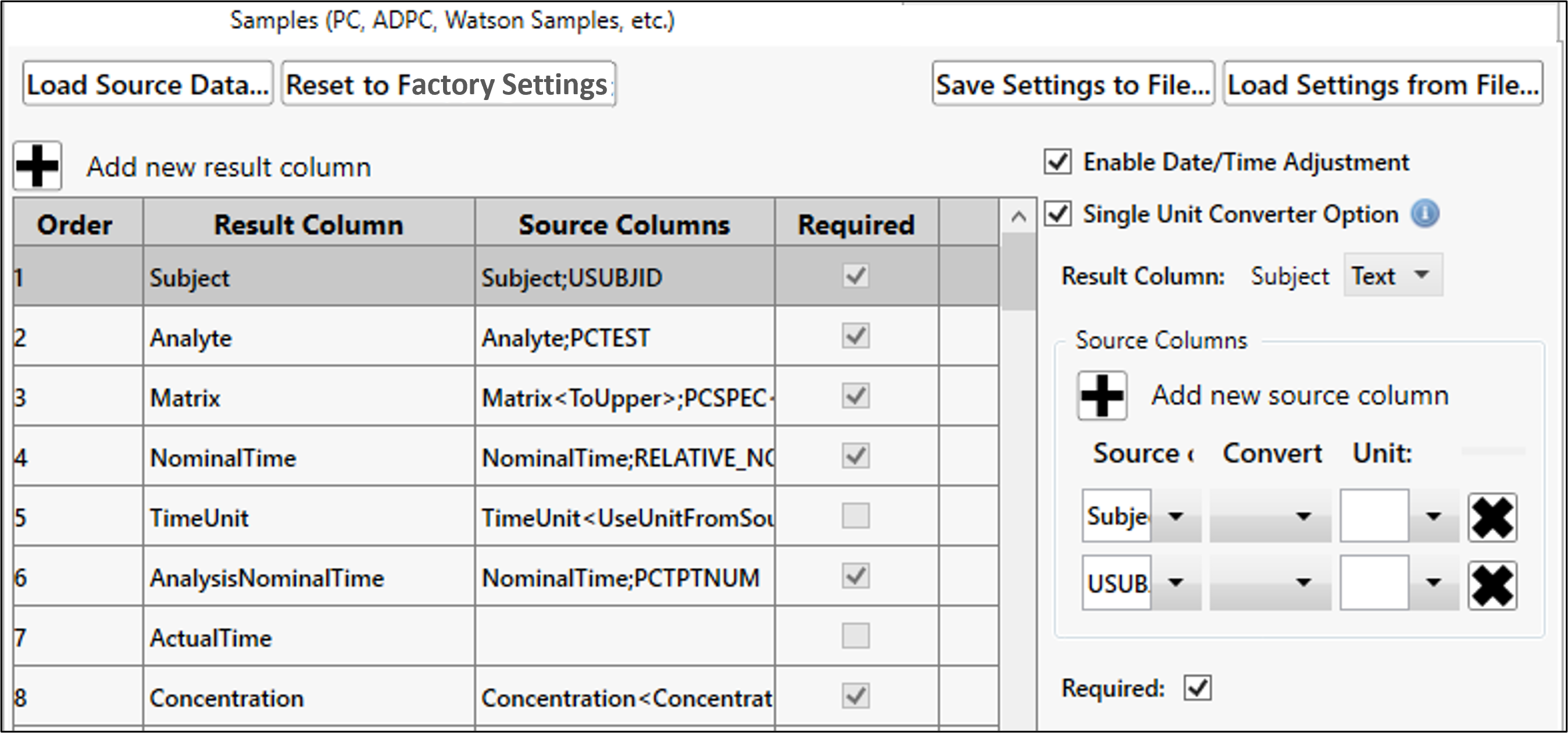Open the Text data type dropdown
This screenshot has height=733, width=1568.
(1392, 275)
